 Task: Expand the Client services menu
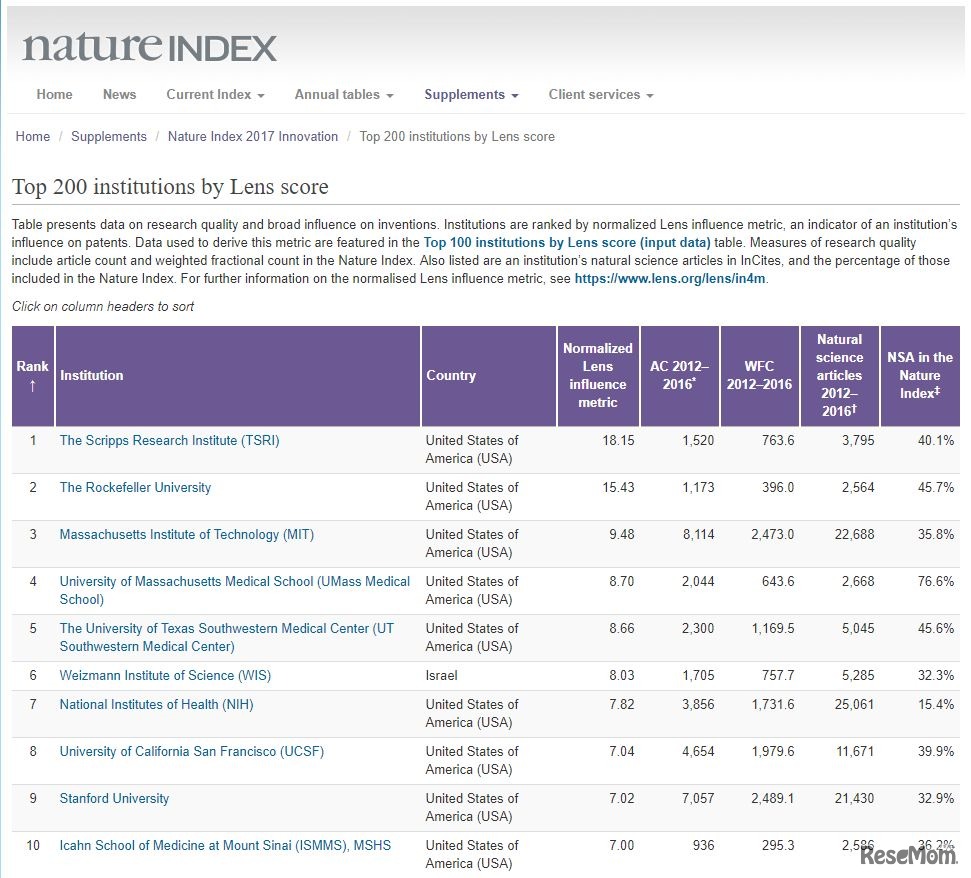600,95
